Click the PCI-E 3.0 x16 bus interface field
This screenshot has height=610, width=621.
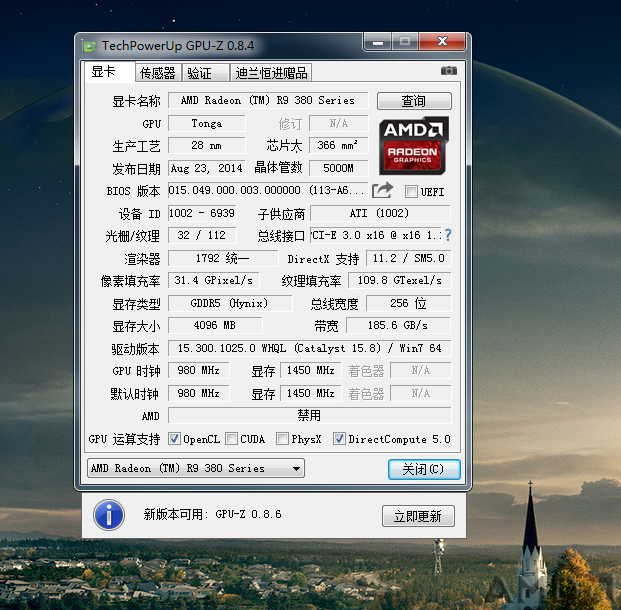click(376, 235)
